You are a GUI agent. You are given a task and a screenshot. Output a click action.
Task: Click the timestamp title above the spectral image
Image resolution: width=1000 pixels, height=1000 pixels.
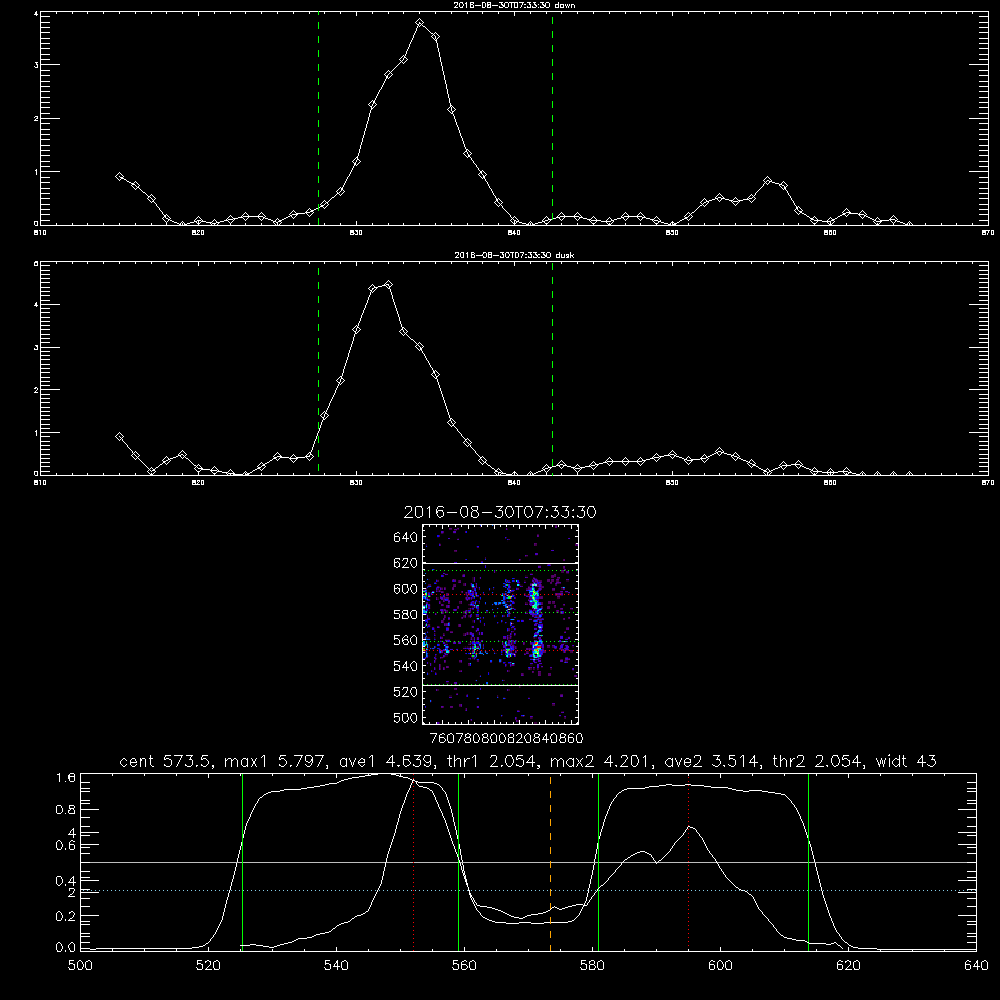click(x=500, y=512)
